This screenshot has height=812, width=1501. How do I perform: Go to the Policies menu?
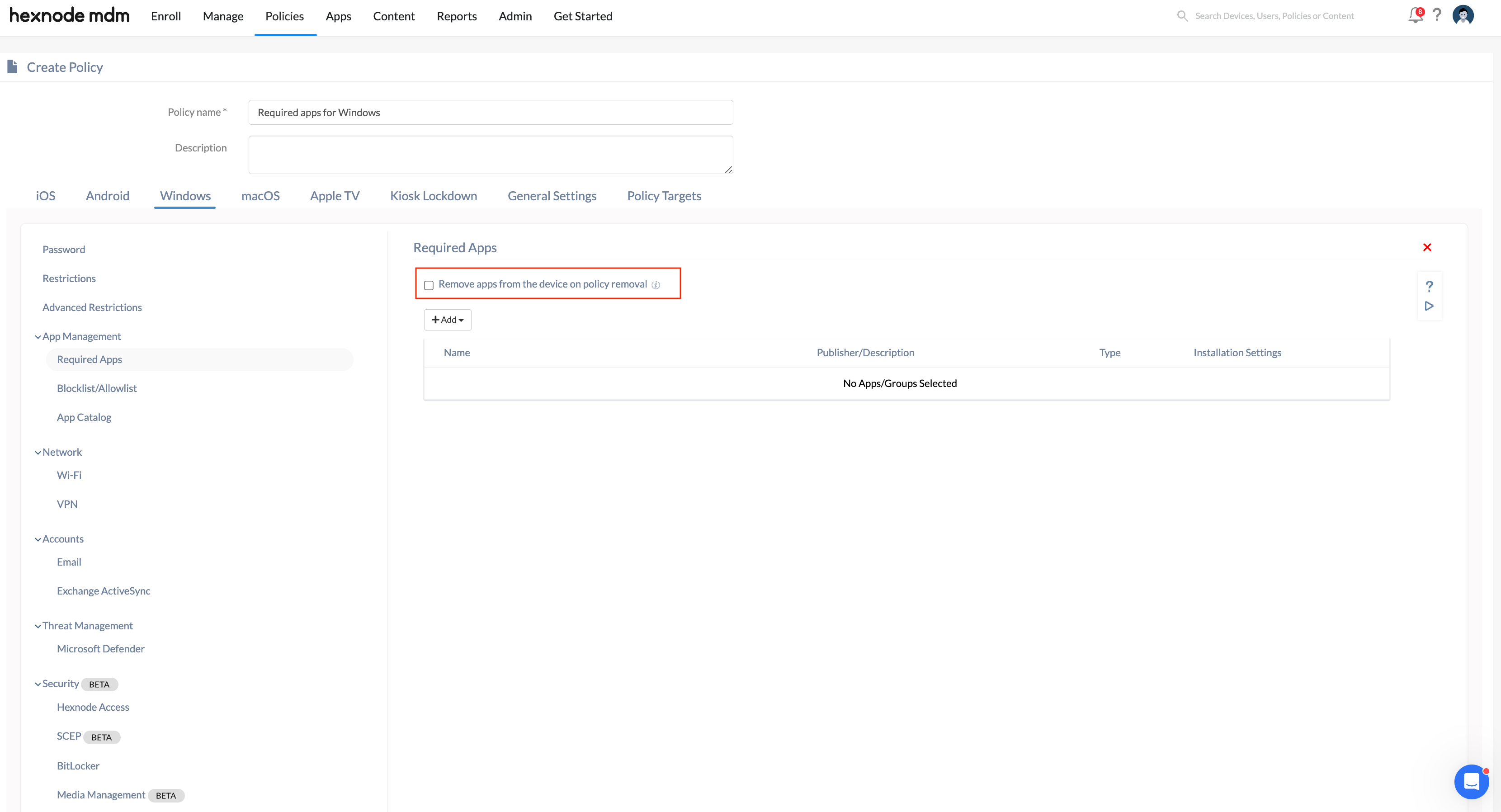pos(285,16)
